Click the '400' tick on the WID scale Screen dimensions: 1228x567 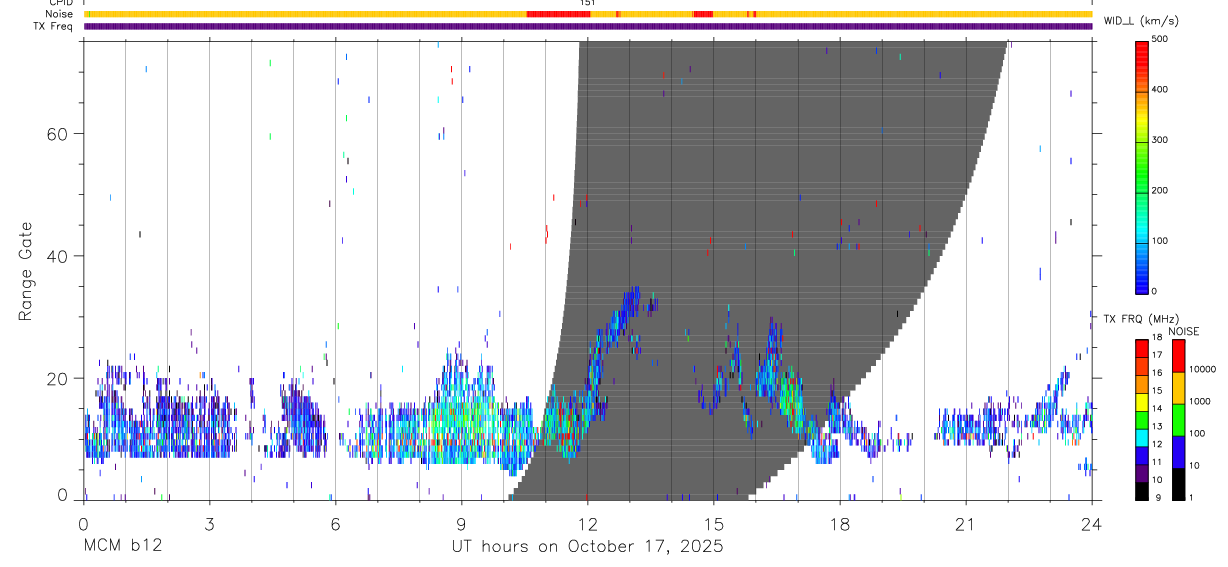coord(1160,89)
